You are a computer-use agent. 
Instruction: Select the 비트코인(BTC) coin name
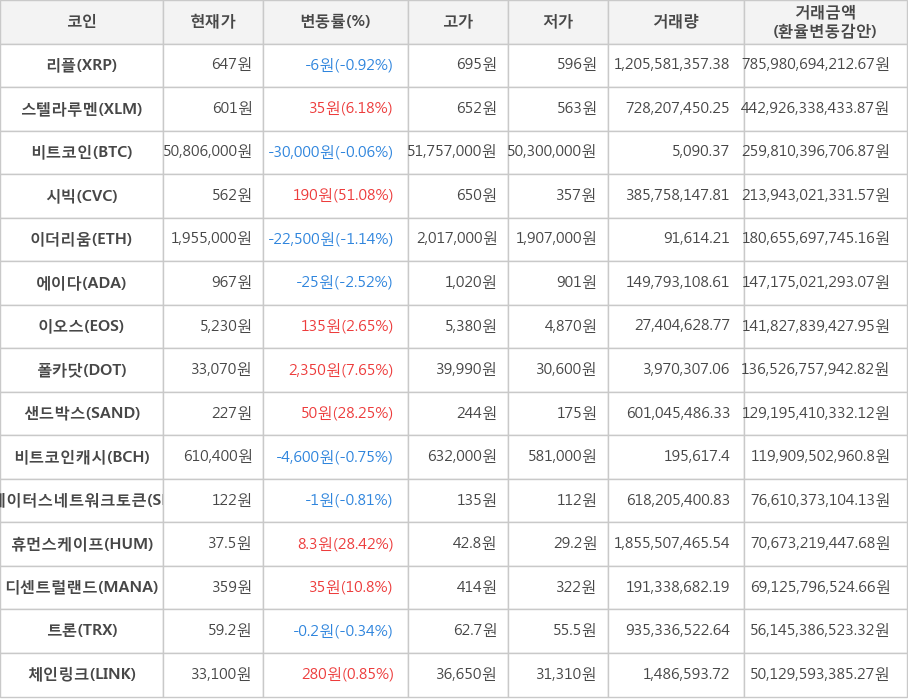[82, 153]
